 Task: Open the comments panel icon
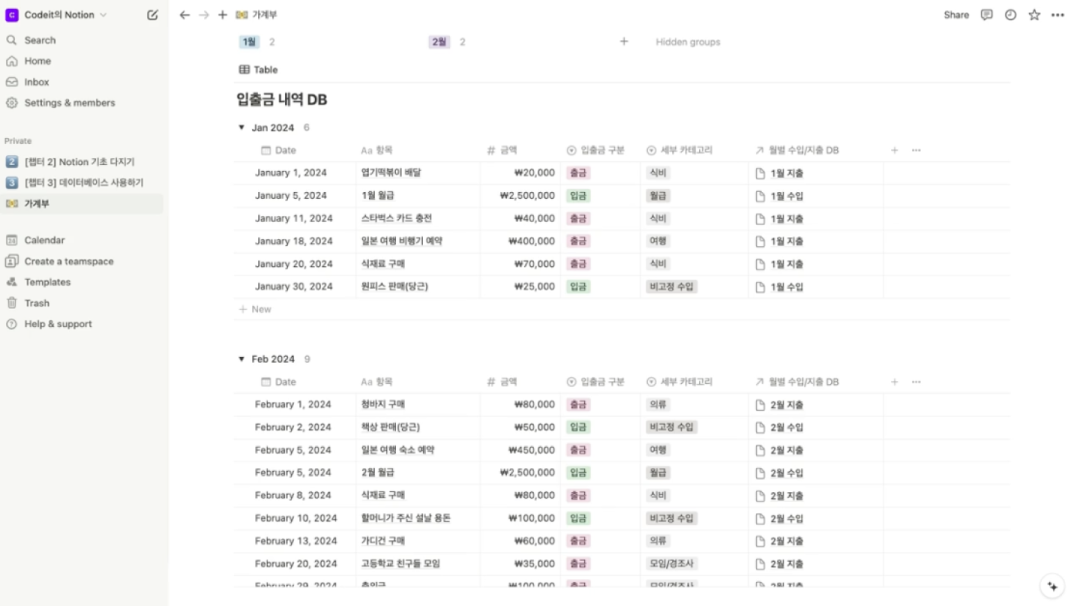click(987, 15)
